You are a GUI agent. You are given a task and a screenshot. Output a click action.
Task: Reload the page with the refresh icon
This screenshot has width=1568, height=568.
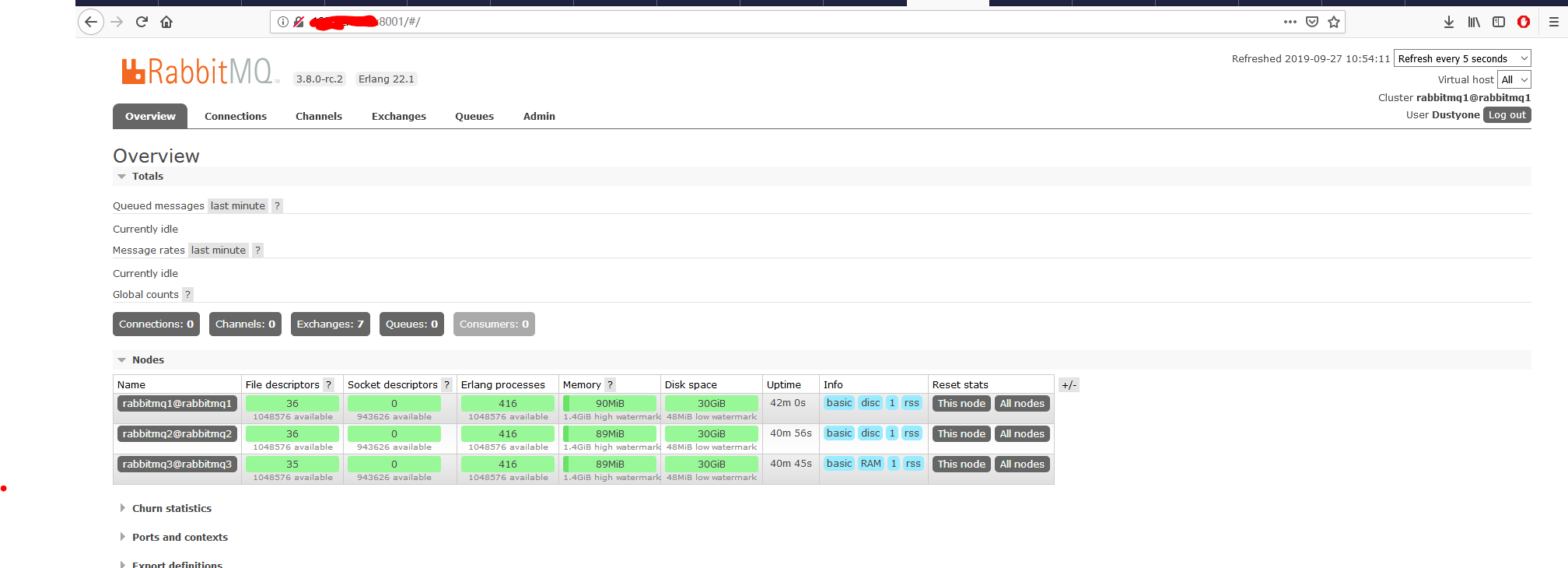(x=142, y=22)
